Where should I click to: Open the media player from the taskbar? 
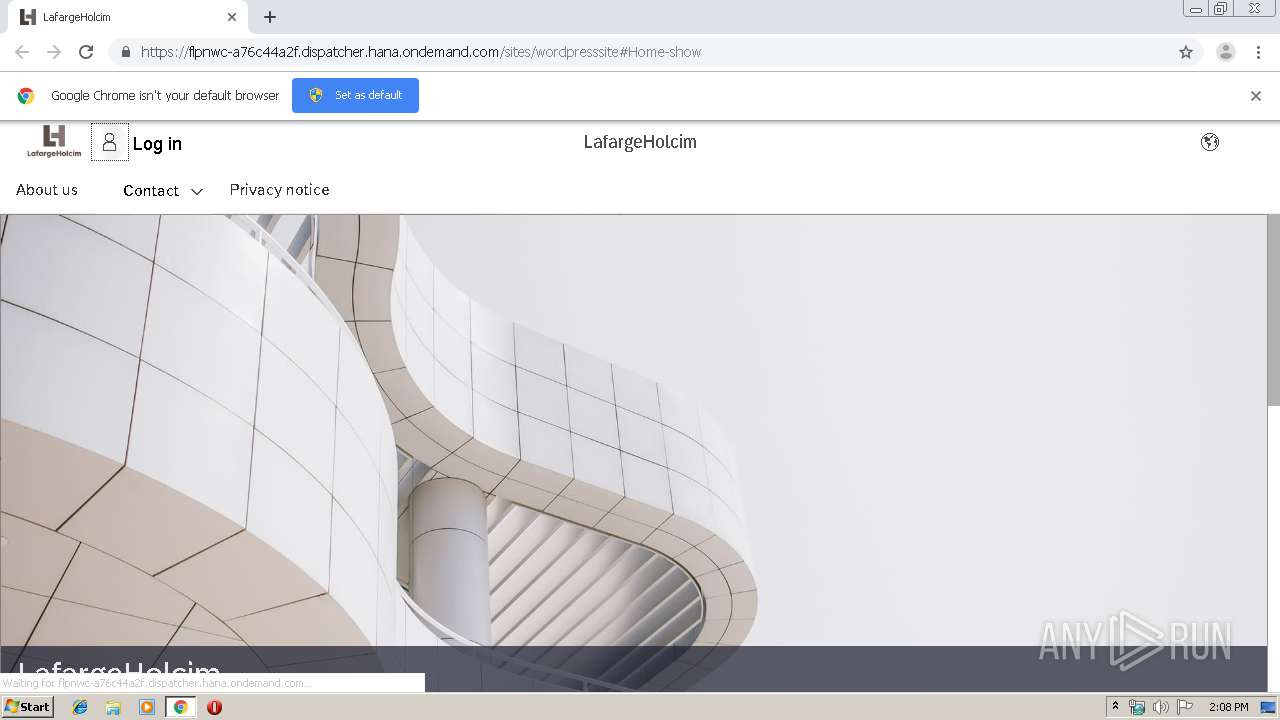click(x=147, y=707)
